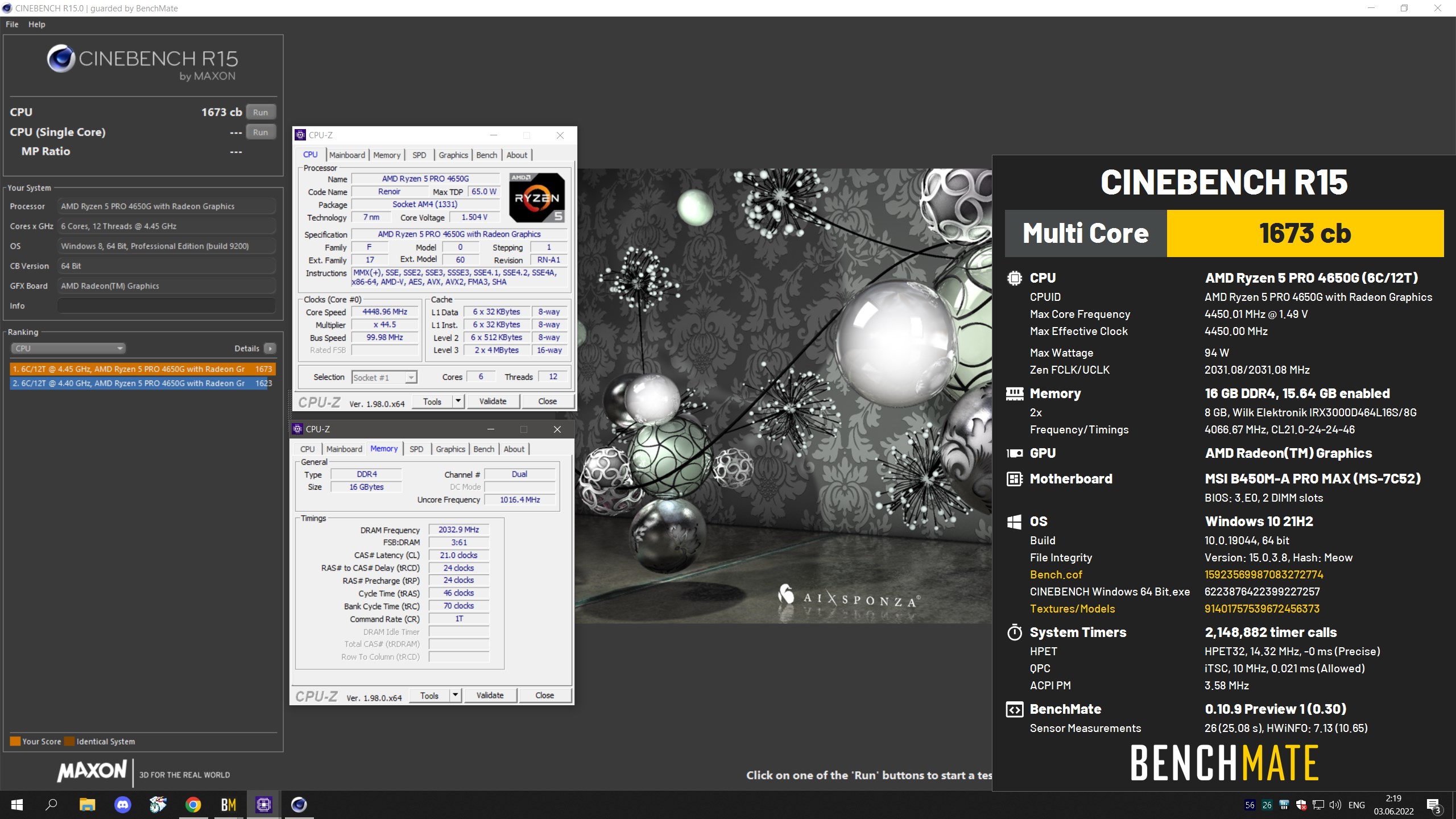Screen dimensions: 1456x819
Task: Open SPD tab in upper CPU-Z window
Action: click(x=419, y=155)
